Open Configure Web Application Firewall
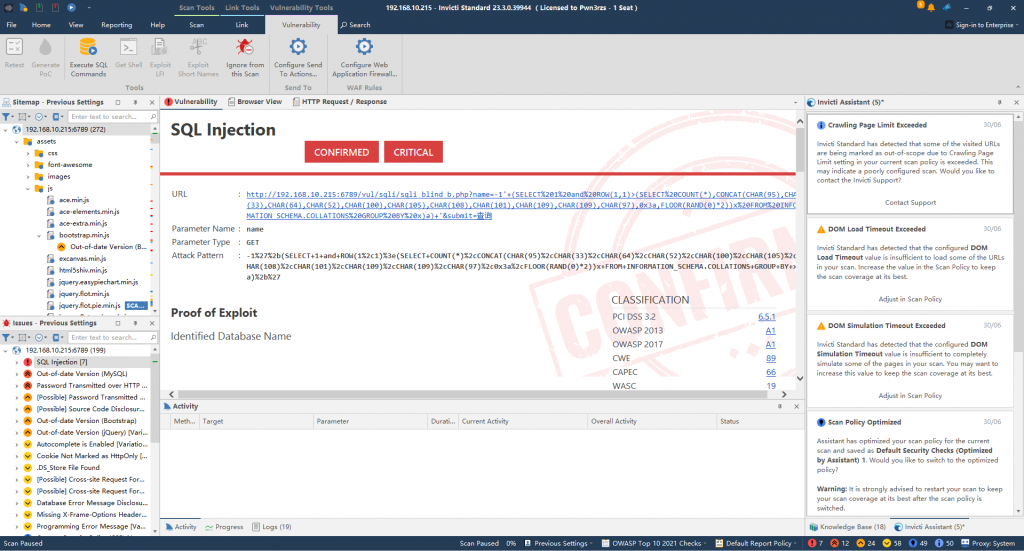Viewport: 1024px width, 551px height. (364, 57)
